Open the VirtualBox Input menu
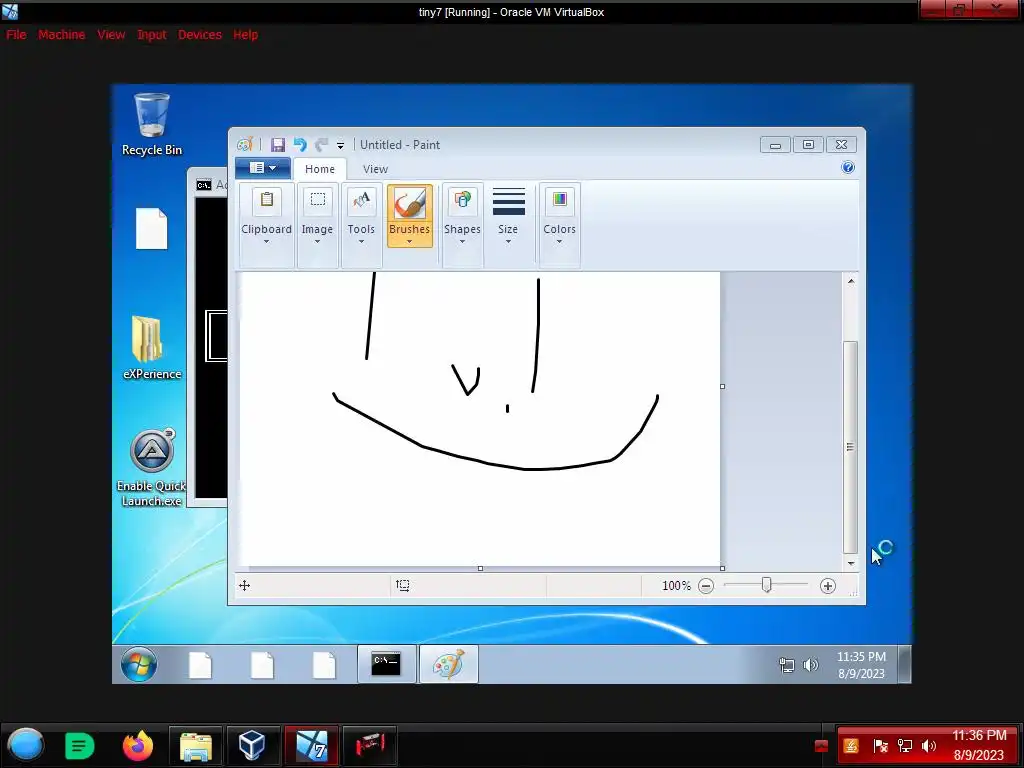Screen dimensions: 1024x768 [152, 35]
